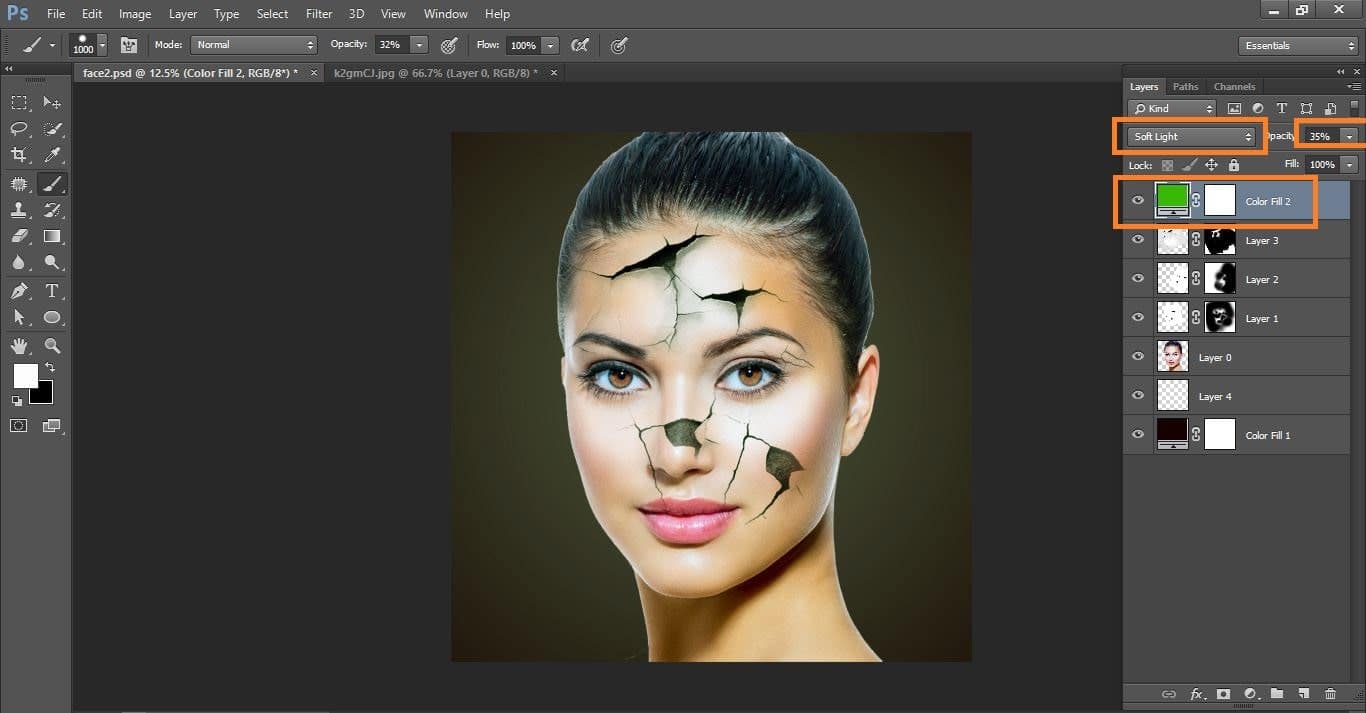Viewport: 1366px width, 713px height.
Task: Activate the Hand tool
Action: coord(19,346)
